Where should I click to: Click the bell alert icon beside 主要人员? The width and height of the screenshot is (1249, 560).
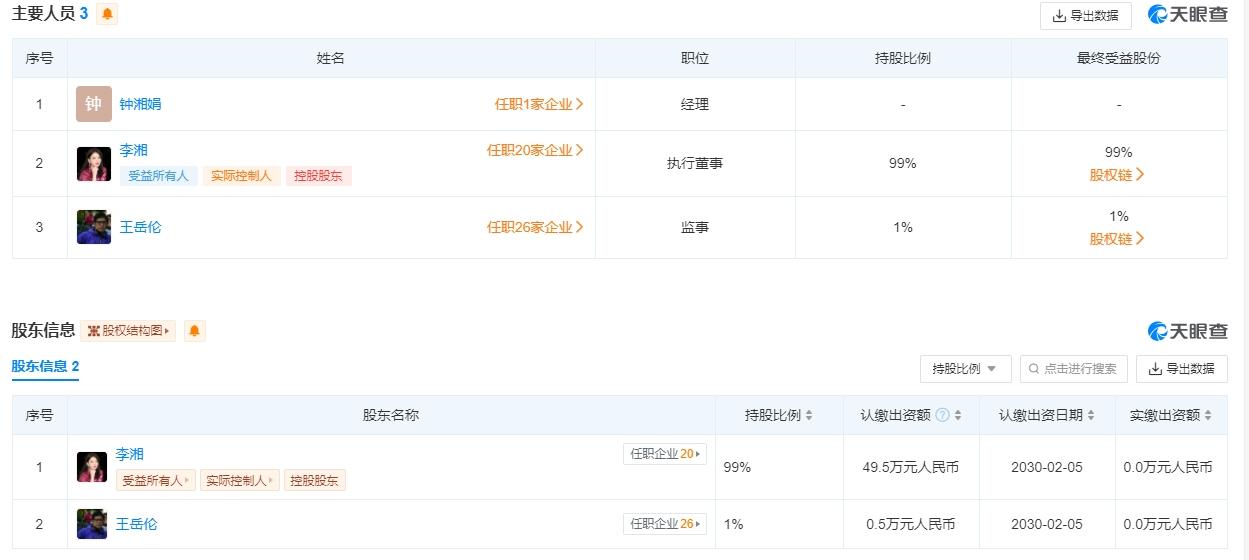pyautogui.click(x=107, y=14)
